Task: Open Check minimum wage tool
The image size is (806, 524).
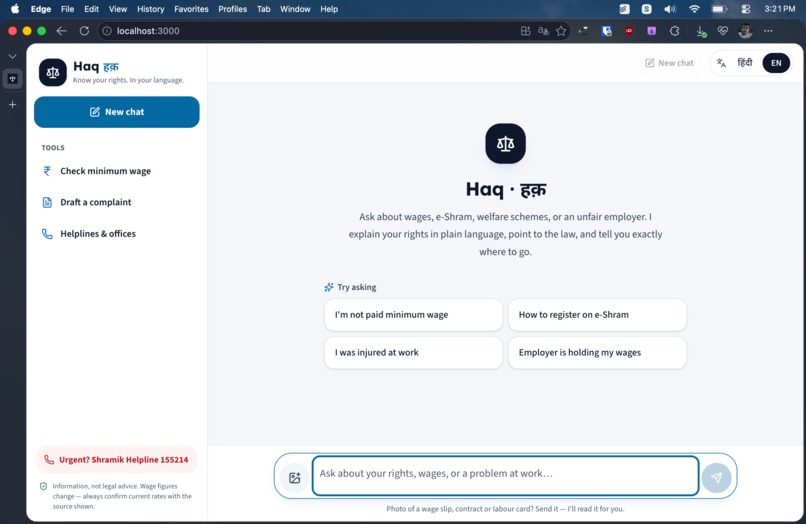Action: pos(117,171)
